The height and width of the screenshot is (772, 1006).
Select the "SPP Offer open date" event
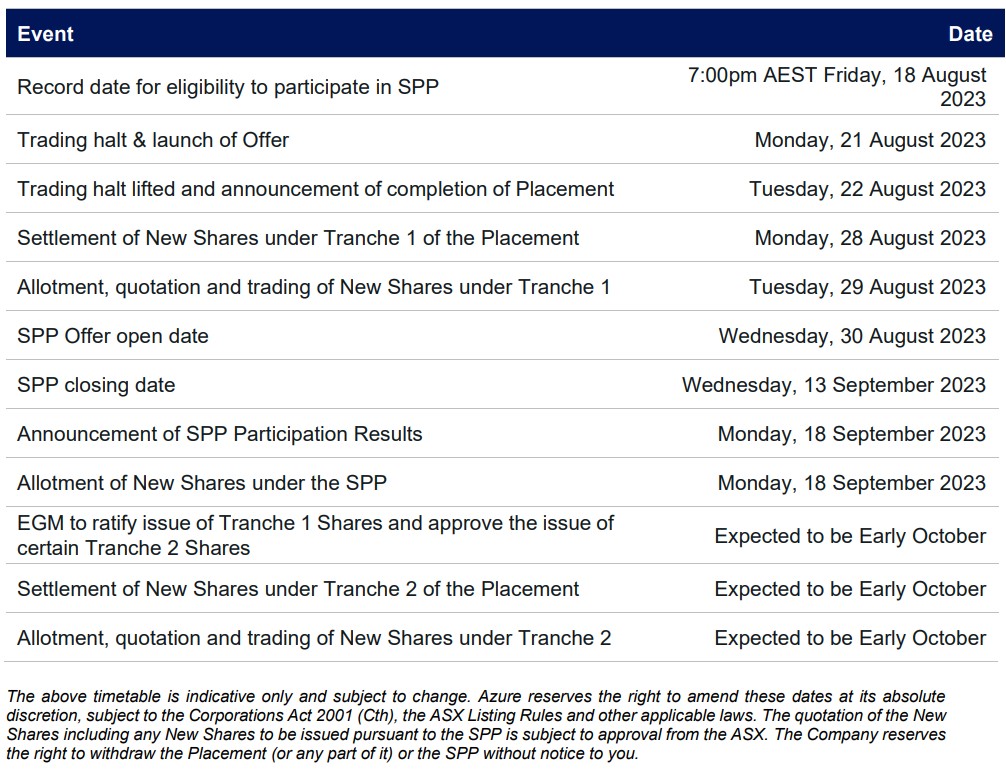click(113, 336)
